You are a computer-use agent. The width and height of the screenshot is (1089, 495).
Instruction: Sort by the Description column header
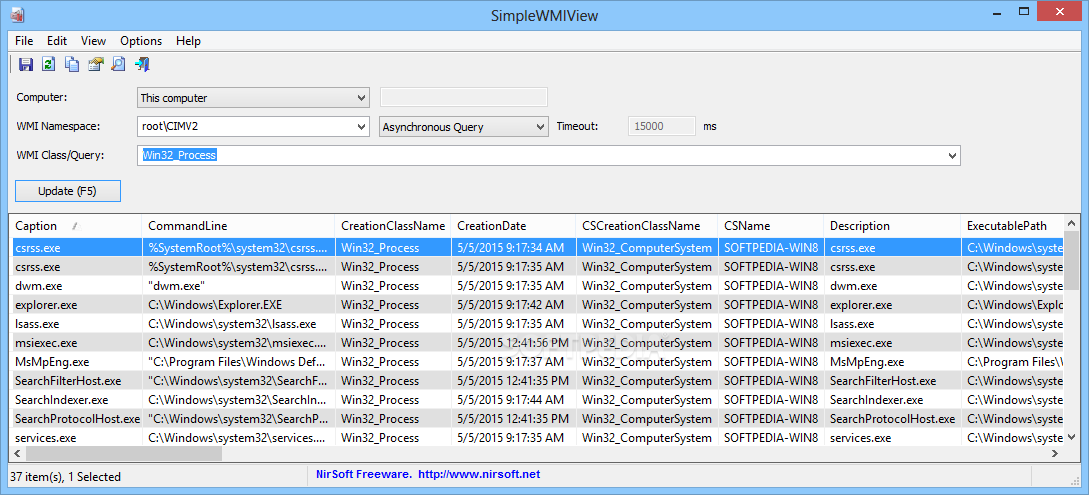click(x=892, y=226)
